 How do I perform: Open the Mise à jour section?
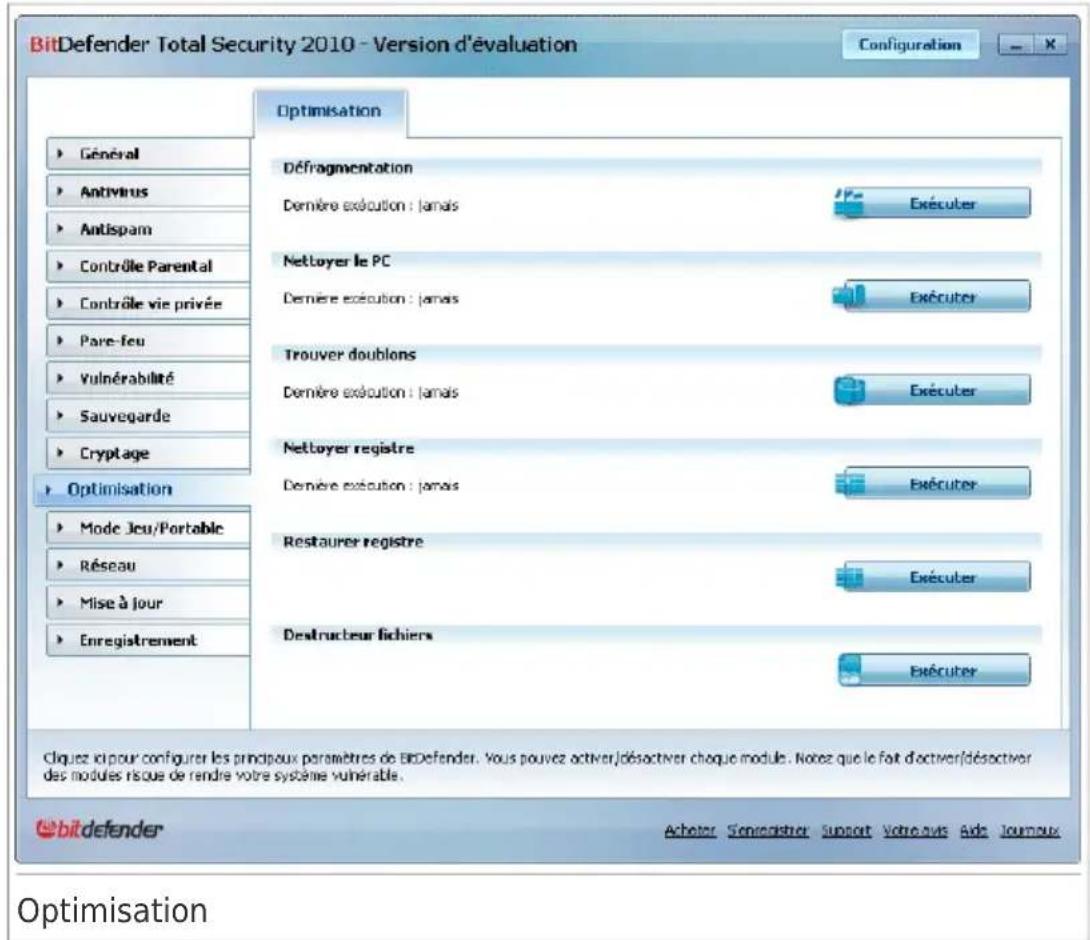148,603
